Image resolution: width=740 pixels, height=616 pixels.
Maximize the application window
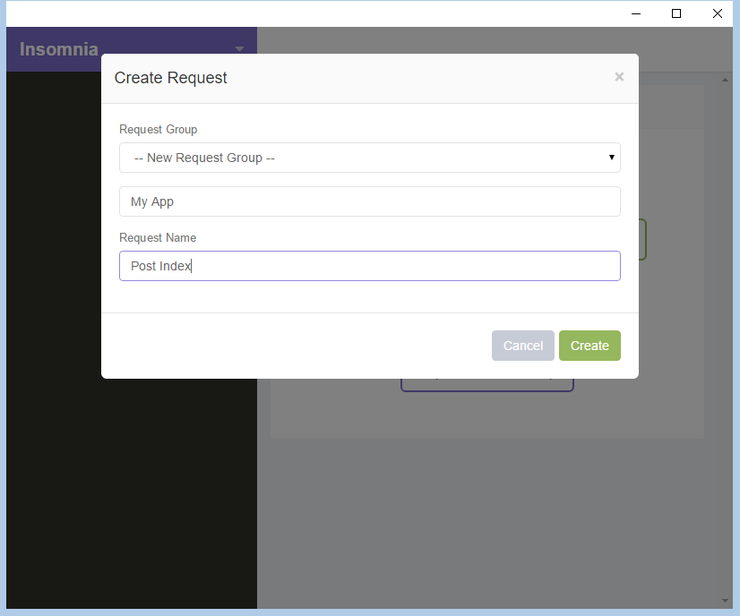676,13
